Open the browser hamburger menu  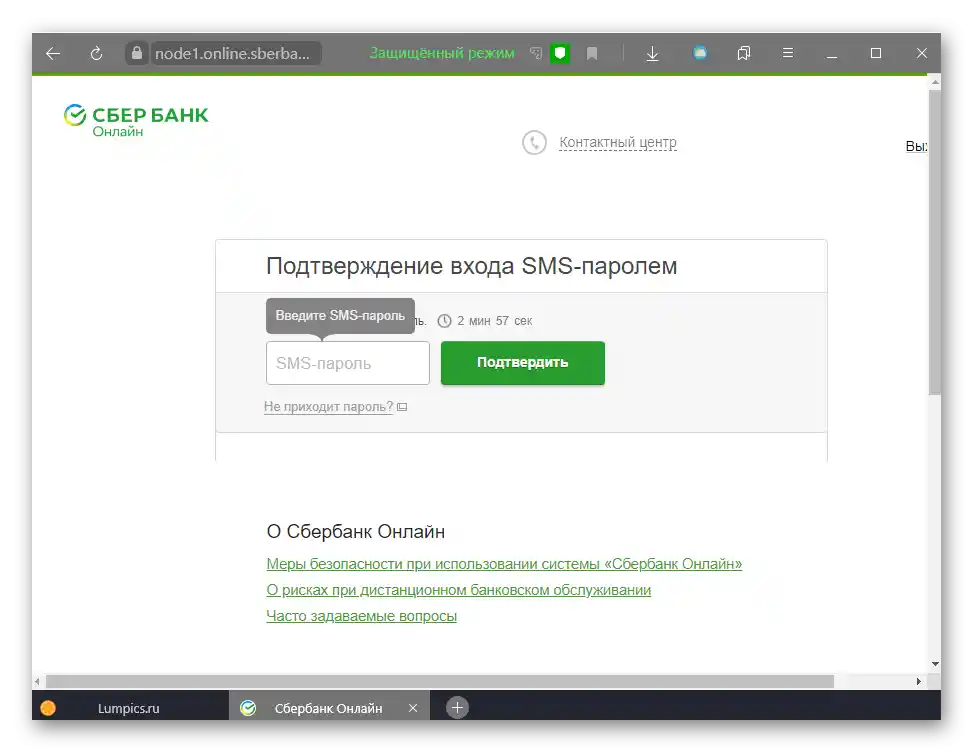(787, 53)
